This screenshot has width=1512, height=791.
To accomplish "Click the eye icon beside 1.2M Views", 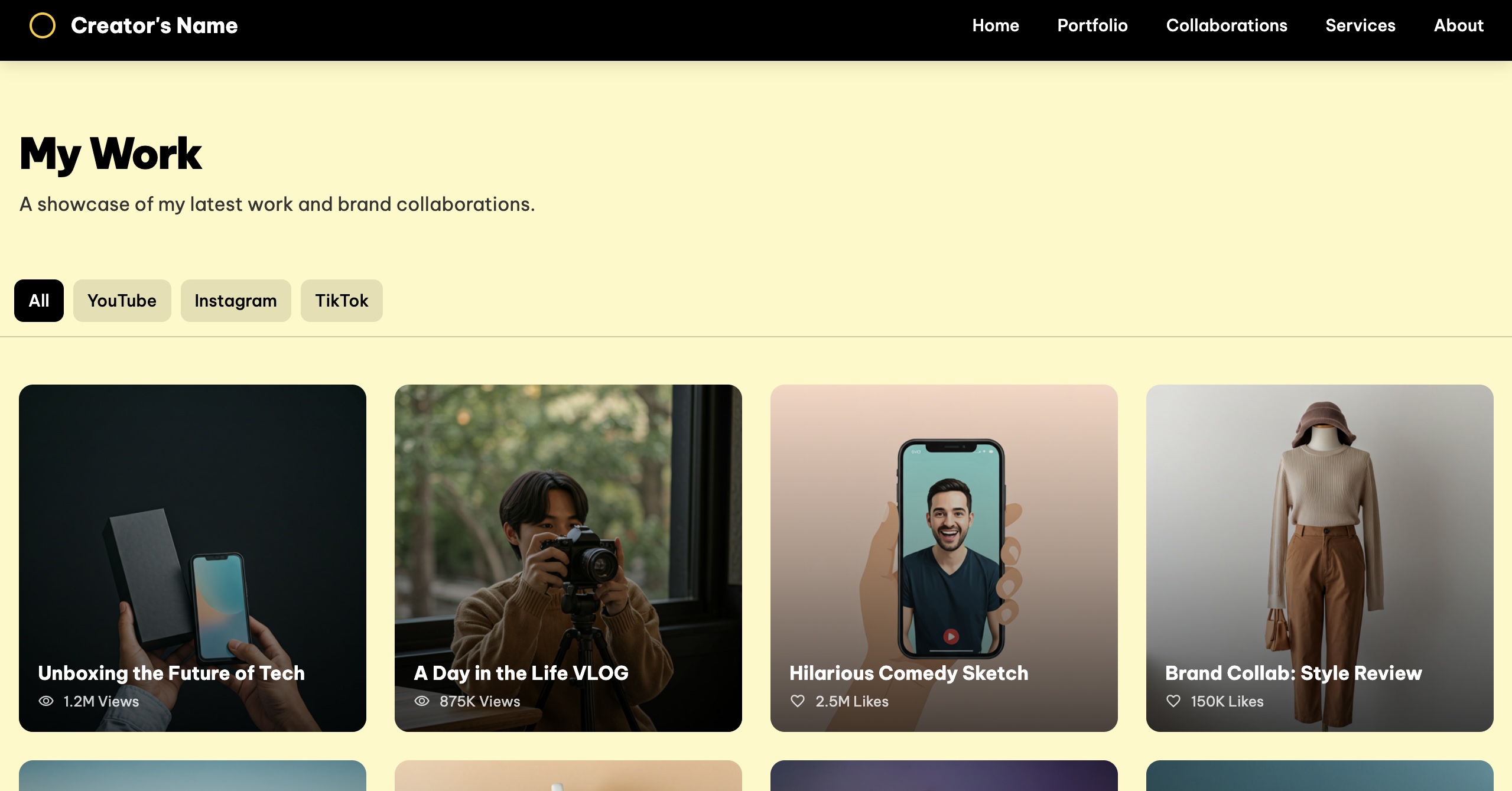I will 46,701.
